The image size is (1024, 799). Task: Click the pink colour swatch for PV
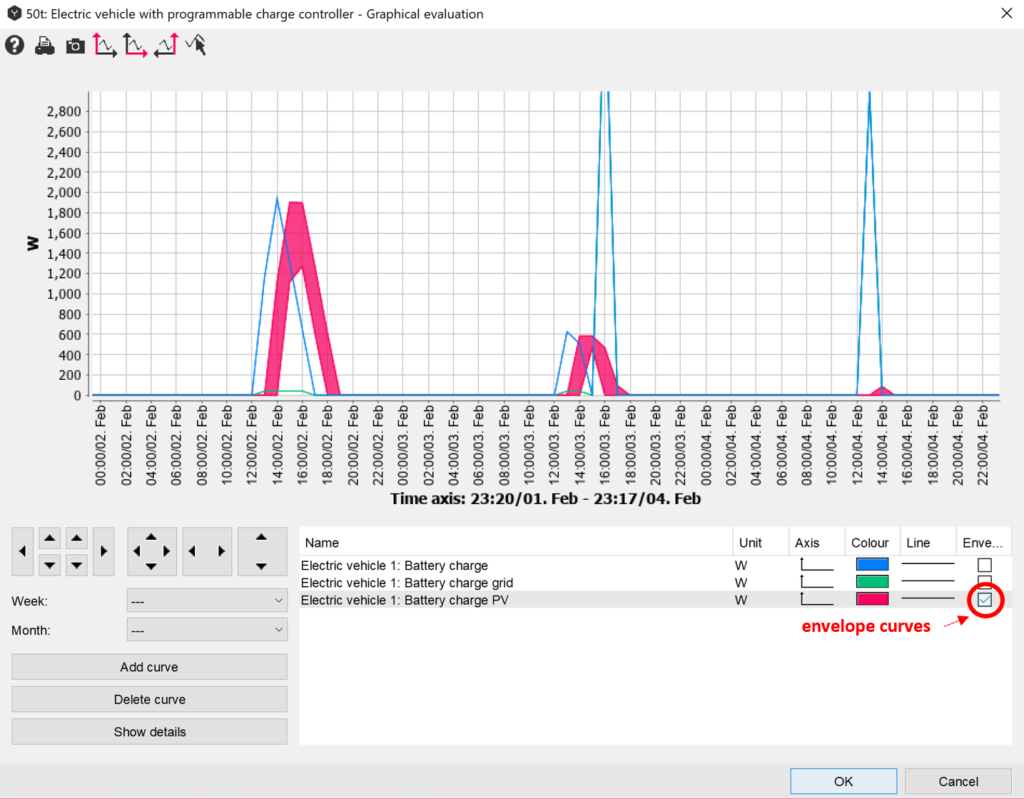point(872,600)
